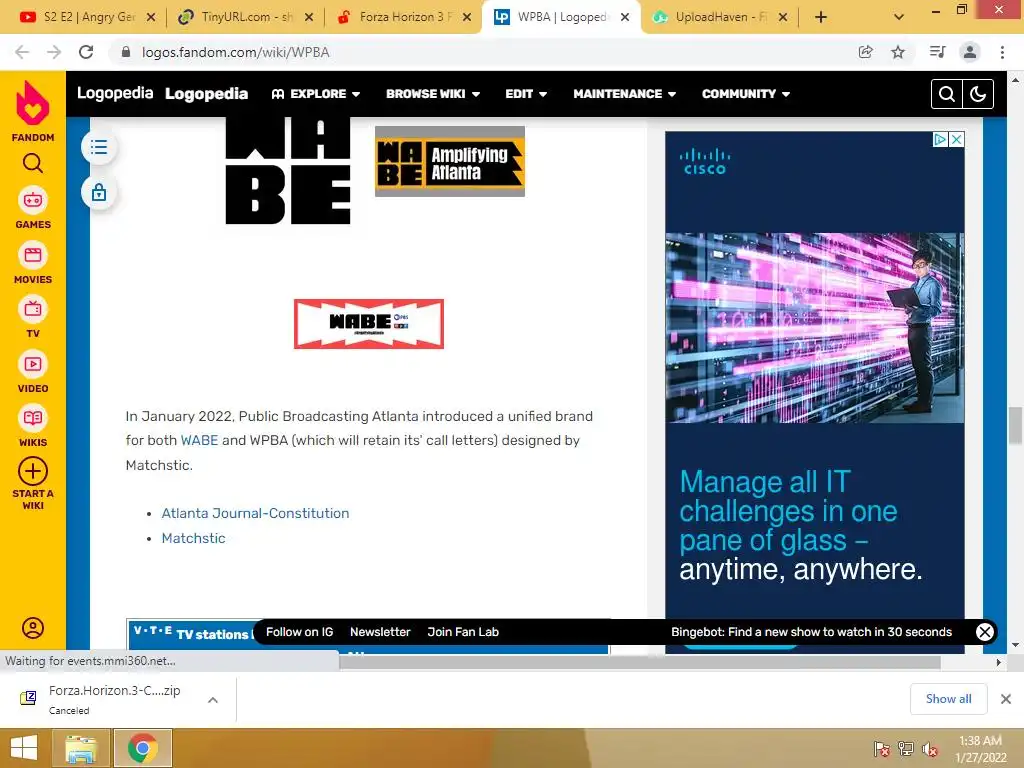Open media control icon in Chrome toolbar
Screen dimensions: 1024x768
(937, 52)
